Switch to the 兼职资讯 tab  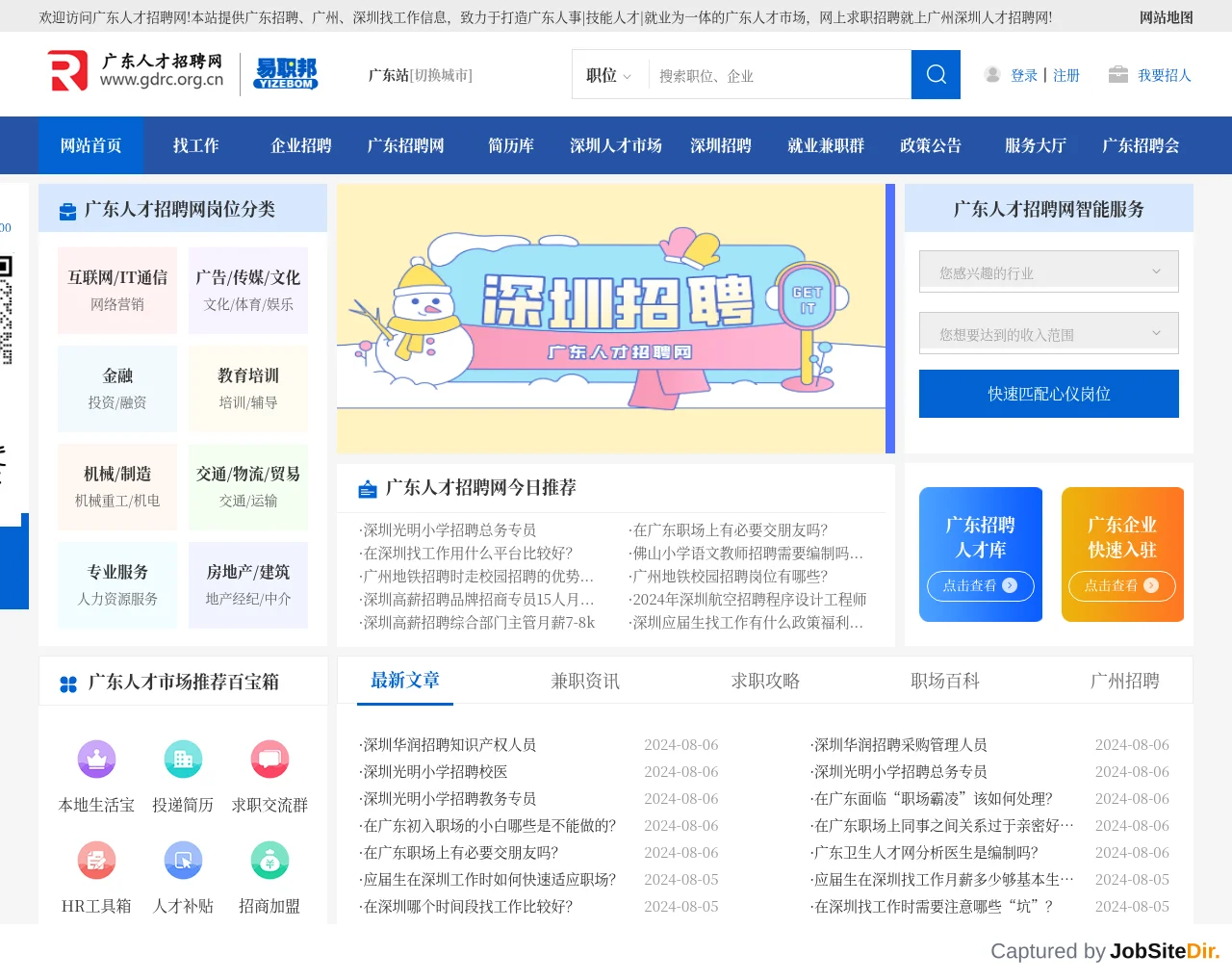pos(585,682)
